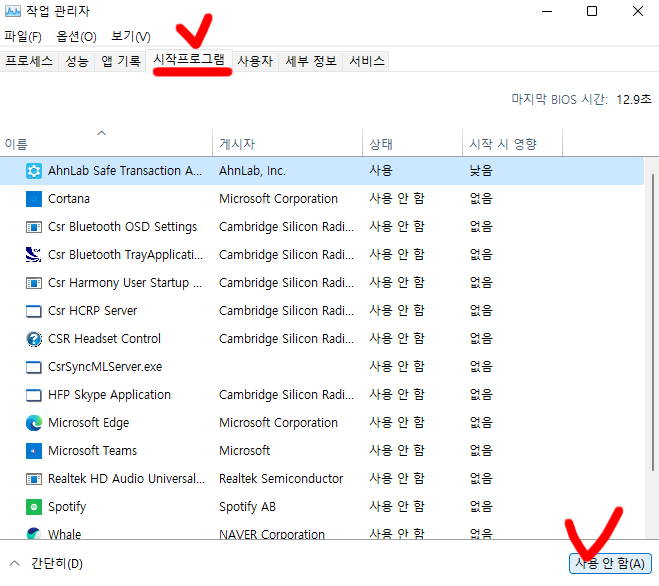659x586 pixels.
Task: Select the Csr Bluetooth OSD Settings name
Action: coord(122,227)
